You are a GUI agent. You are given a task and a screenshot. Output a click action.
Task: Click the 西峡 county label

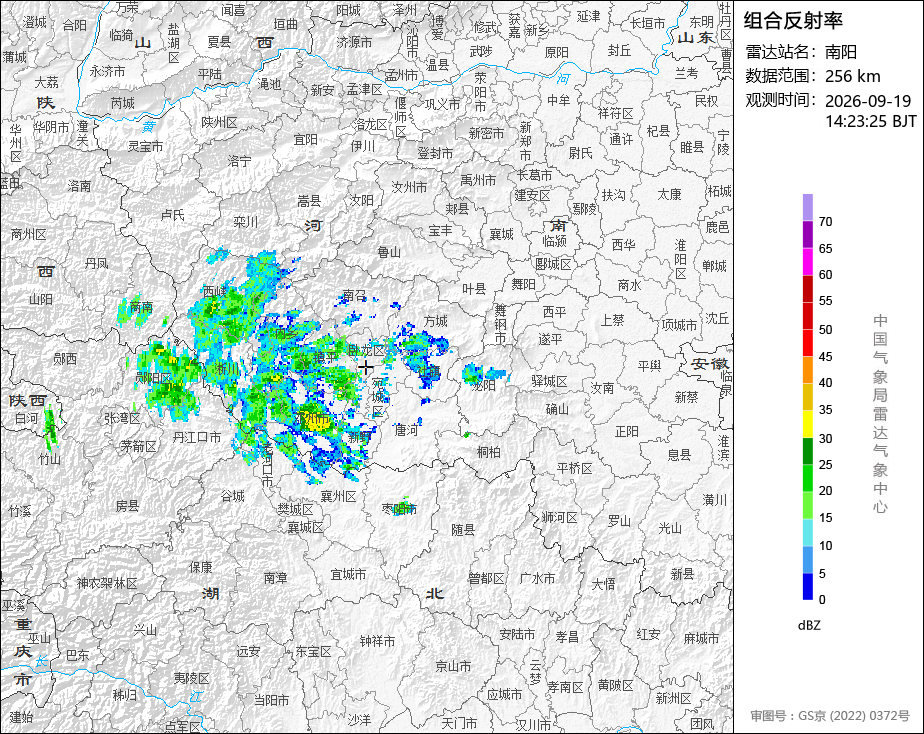coord(214,291)
